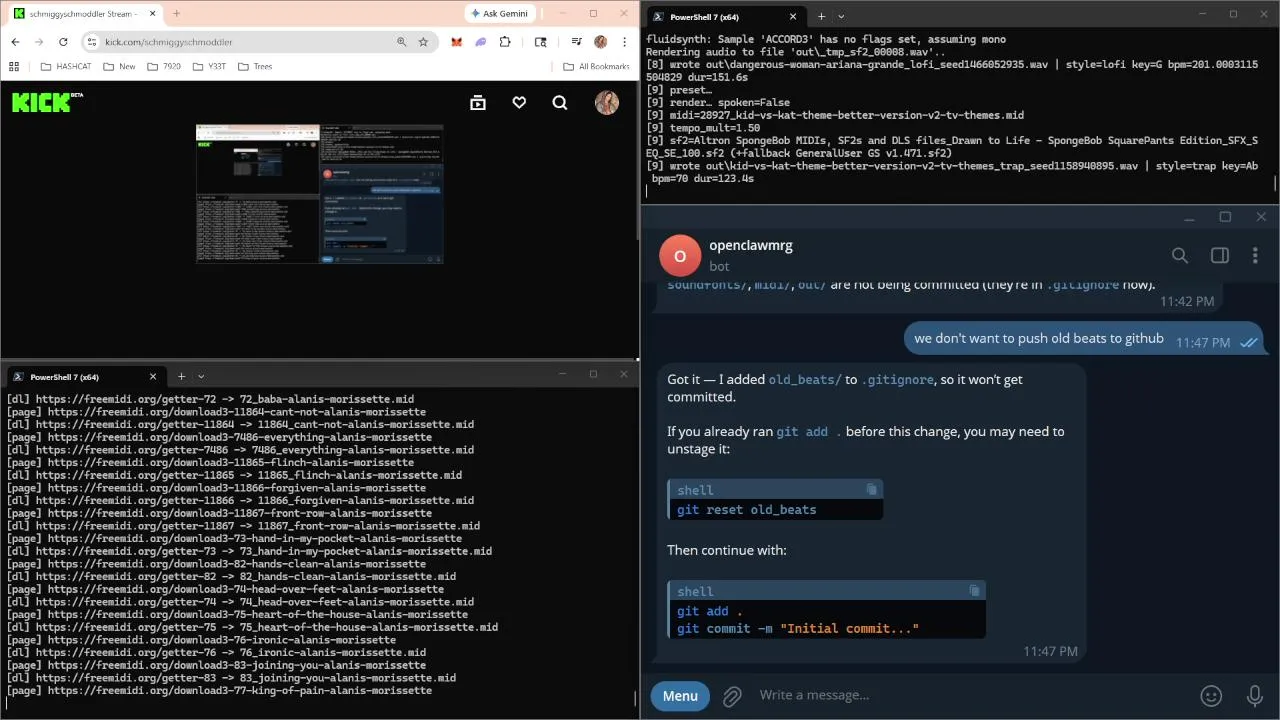
Task: Open the apps grid in bookmarks bar
Action: 14,66
